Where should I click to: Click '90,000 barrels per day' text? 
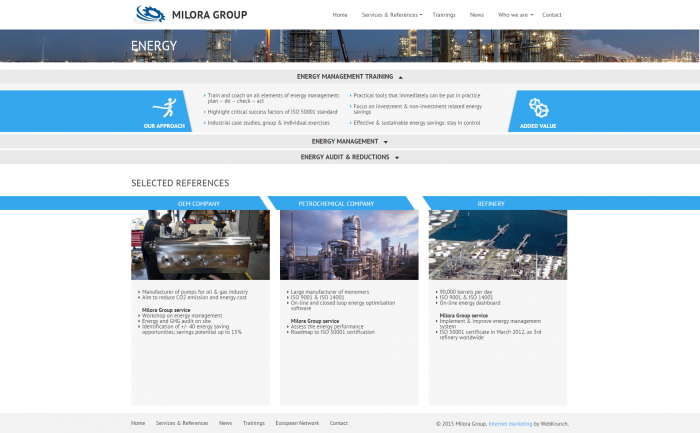466,292
